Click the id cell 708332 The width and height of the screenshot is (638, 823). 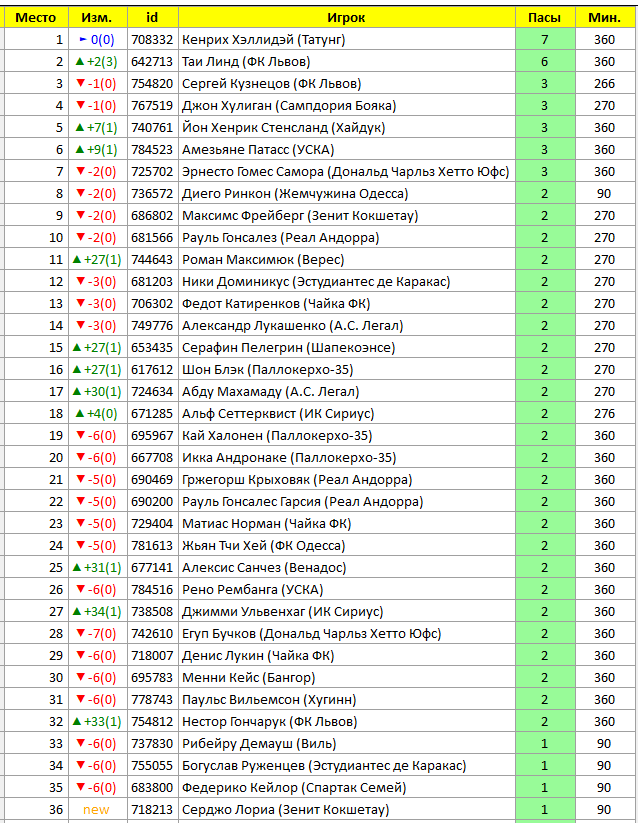click(152, 39)
